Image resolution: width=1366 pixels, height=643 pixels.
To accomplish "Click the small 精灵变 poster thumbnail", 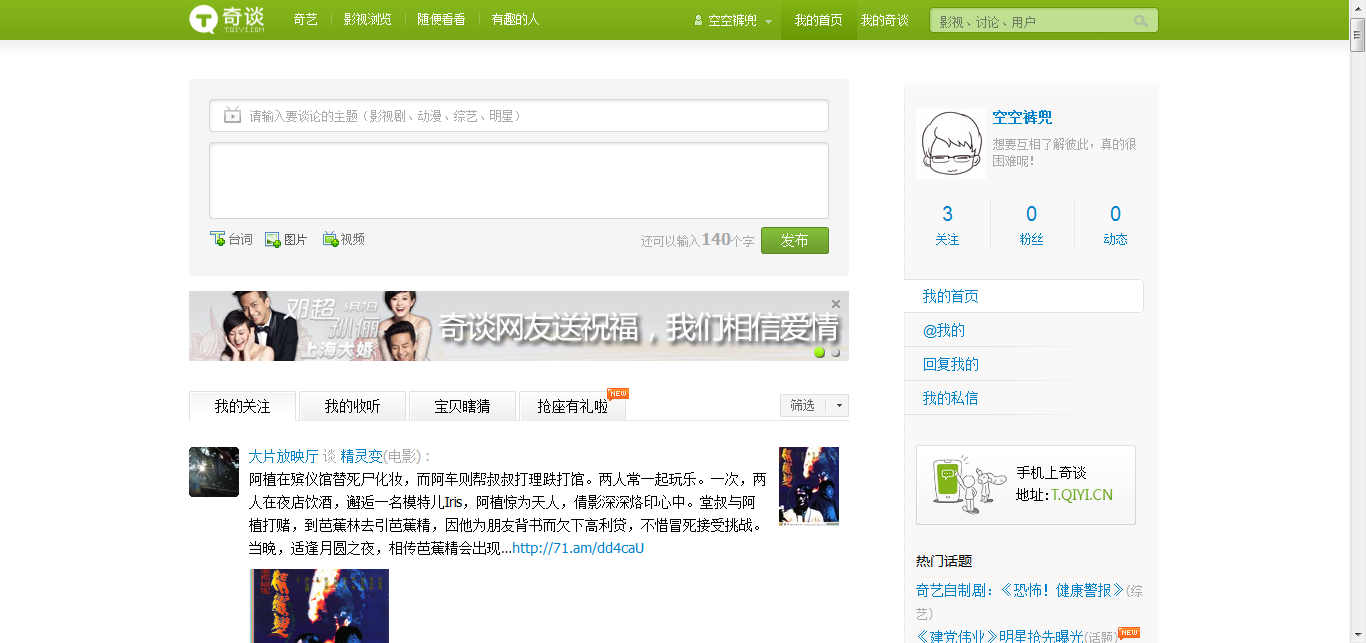I will pos(809,486).
